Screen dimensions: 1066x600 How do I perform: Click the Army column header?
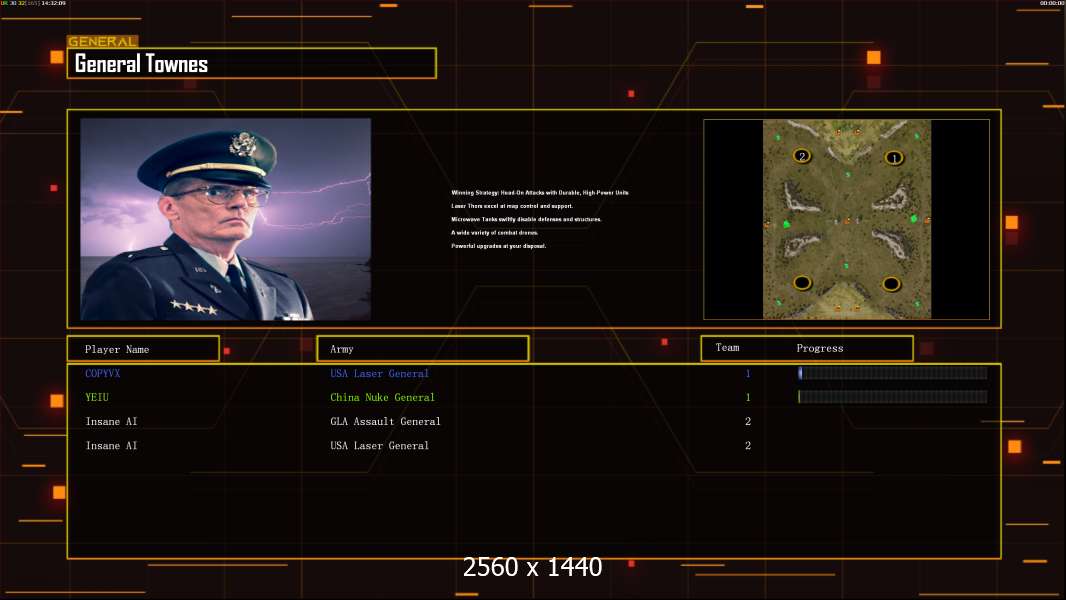(422, 349)
